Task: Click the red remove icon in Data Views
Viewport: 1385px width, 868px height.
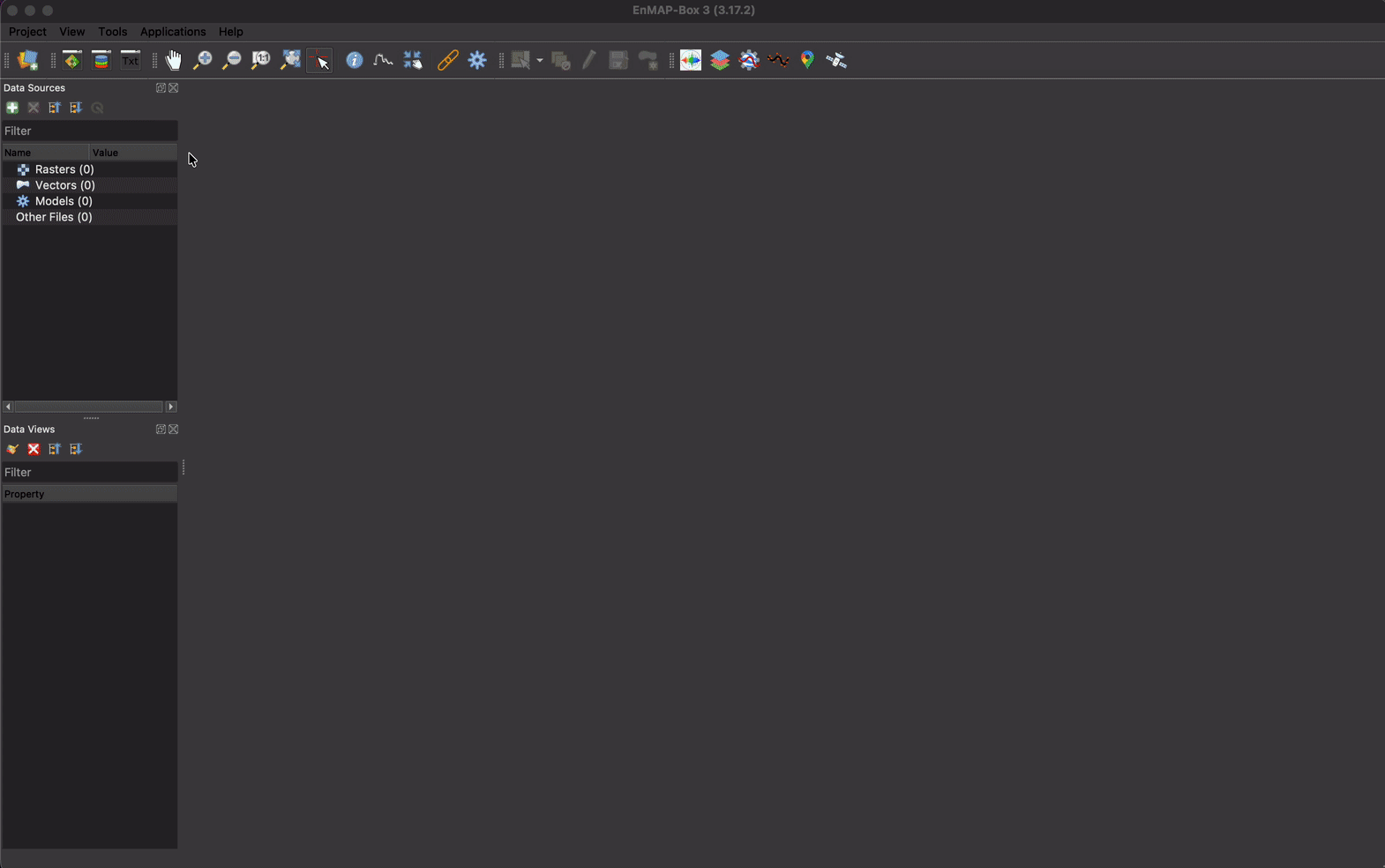Action: pyautogui.click(x=34, y=449)
